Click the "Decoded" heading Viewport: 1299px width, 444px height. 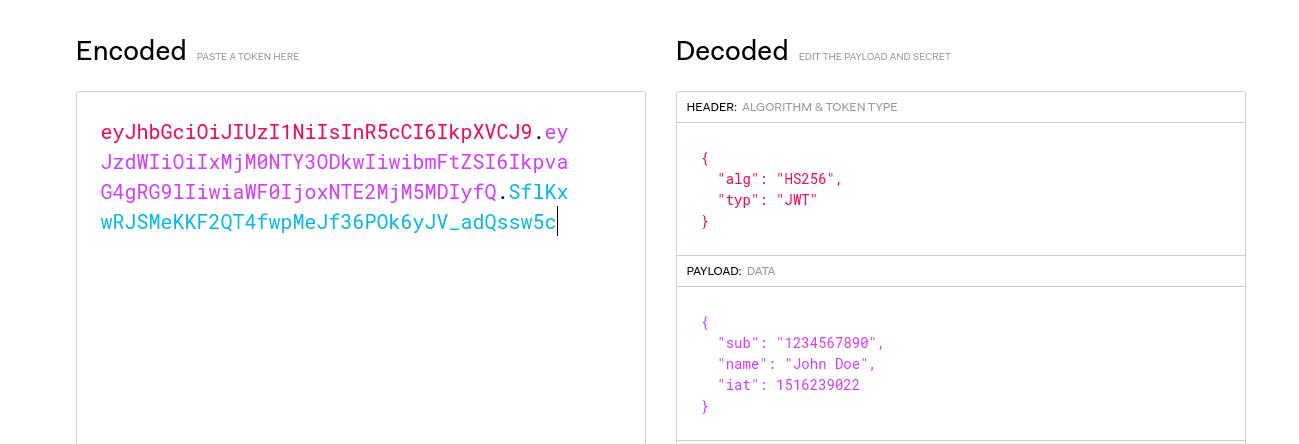tap(732, 51)
